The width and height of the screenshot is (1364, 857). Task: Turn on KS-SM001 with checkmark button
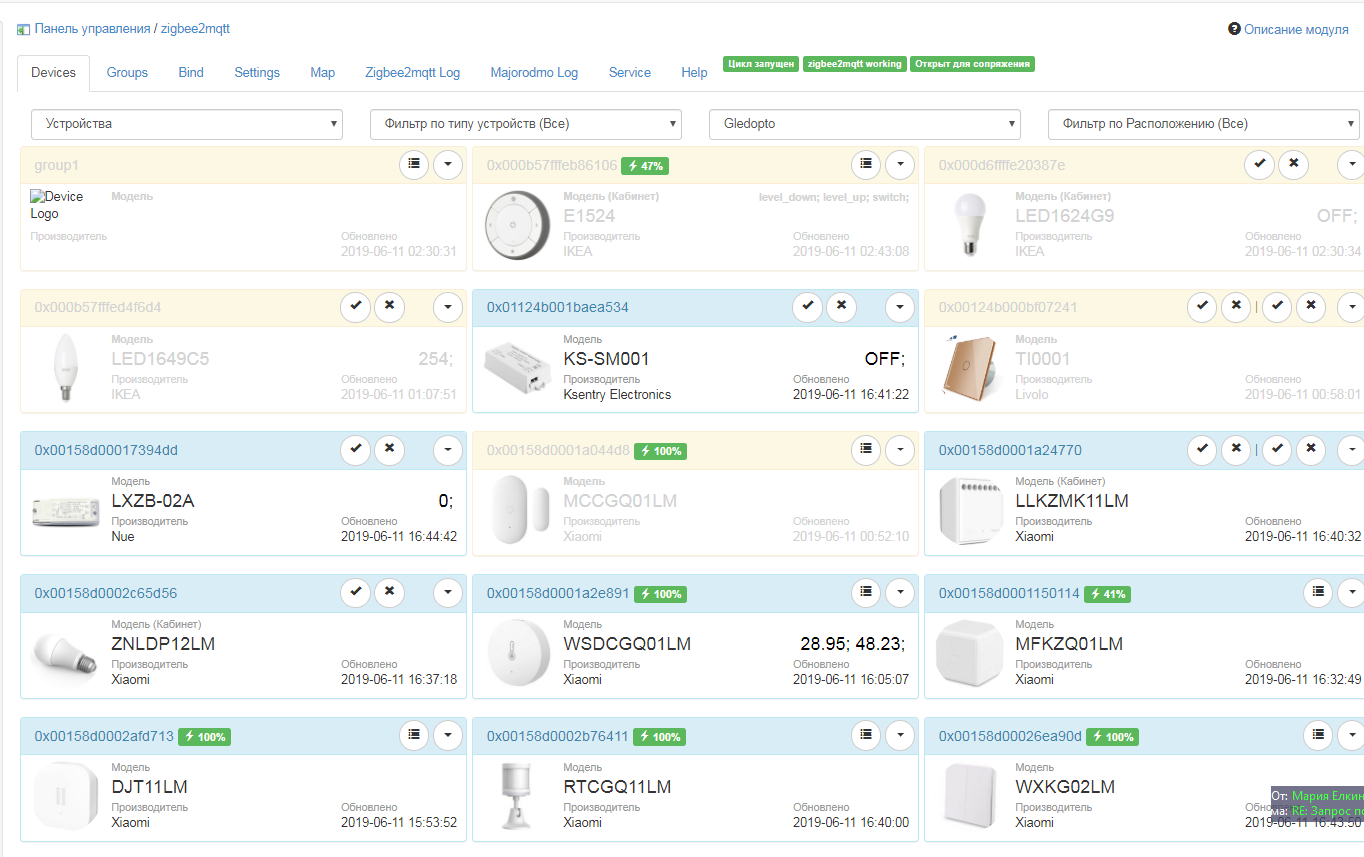point(808,306)
